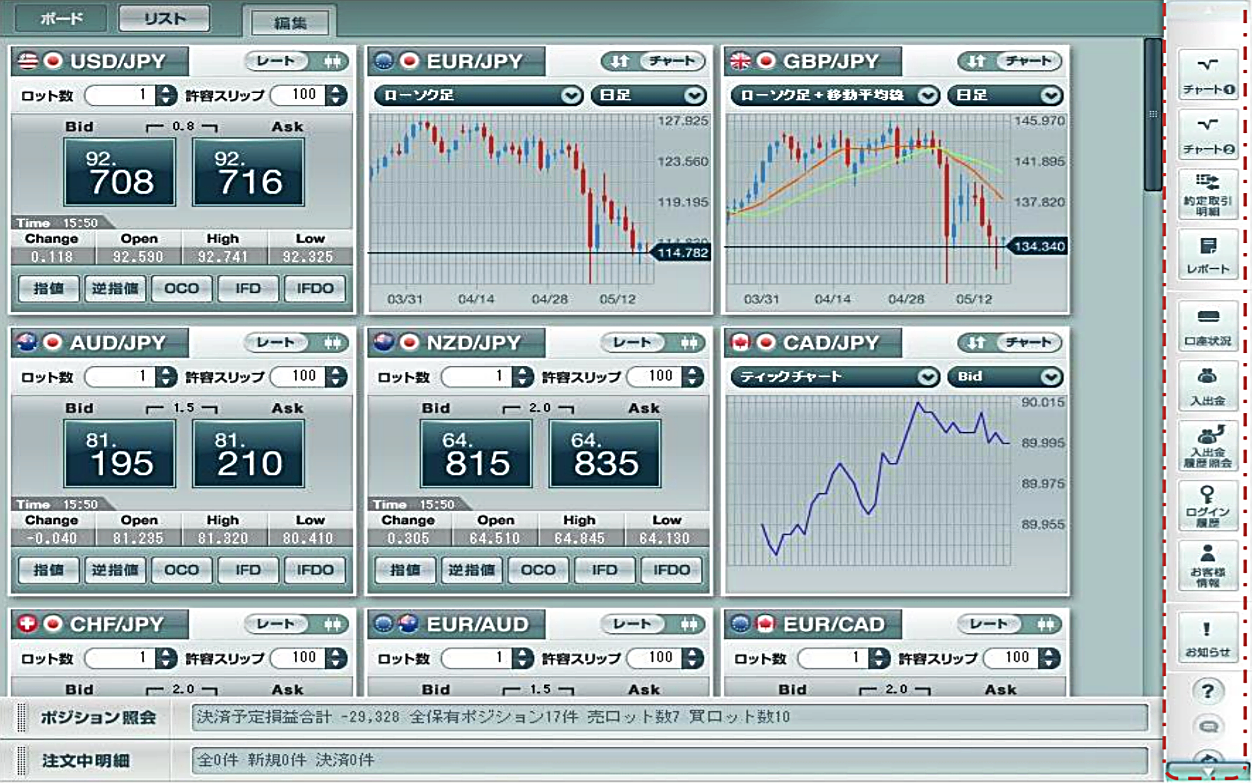Screen dimensions: 1252x783
Task: Click USD/JPY Ask price 92.716
Action: point(248,173)
